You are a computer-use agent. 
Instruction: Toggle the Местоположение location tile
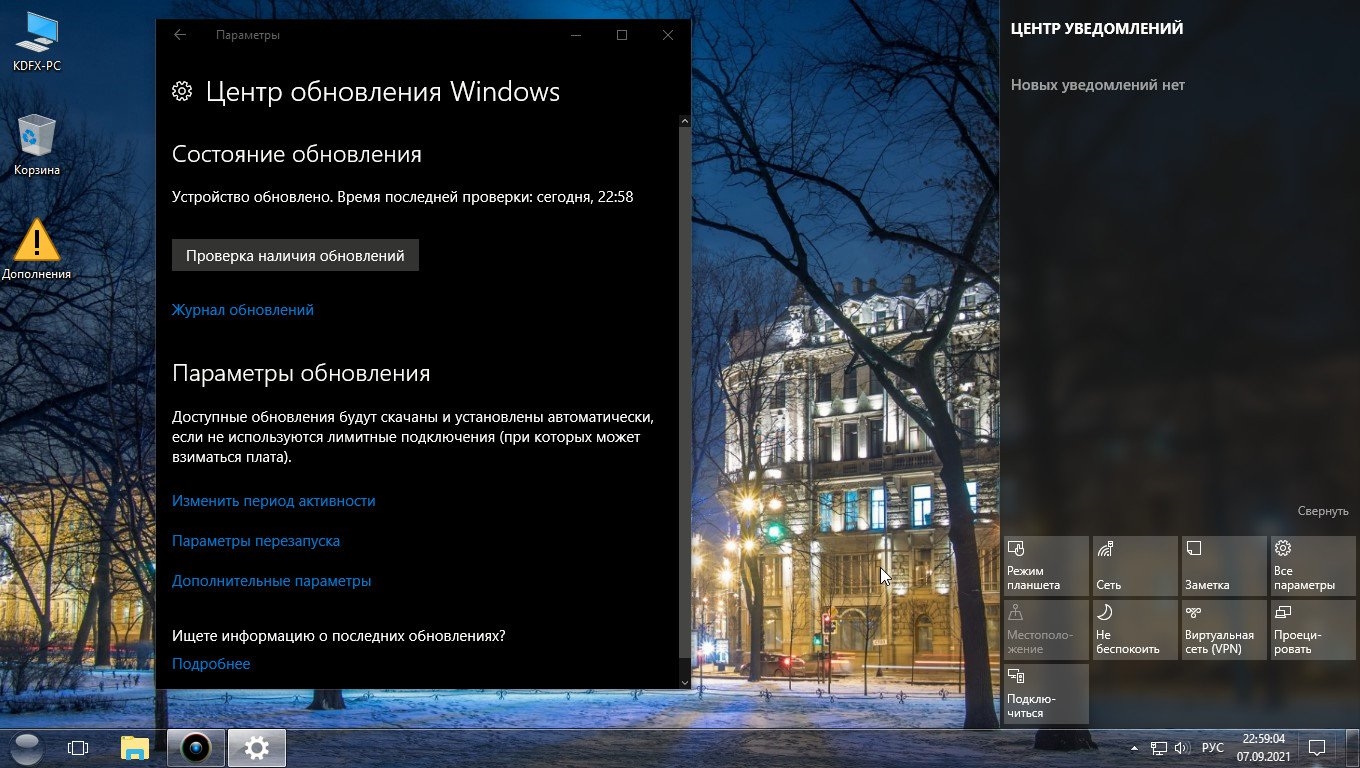pyautogui.click(x=1046, y=629)
